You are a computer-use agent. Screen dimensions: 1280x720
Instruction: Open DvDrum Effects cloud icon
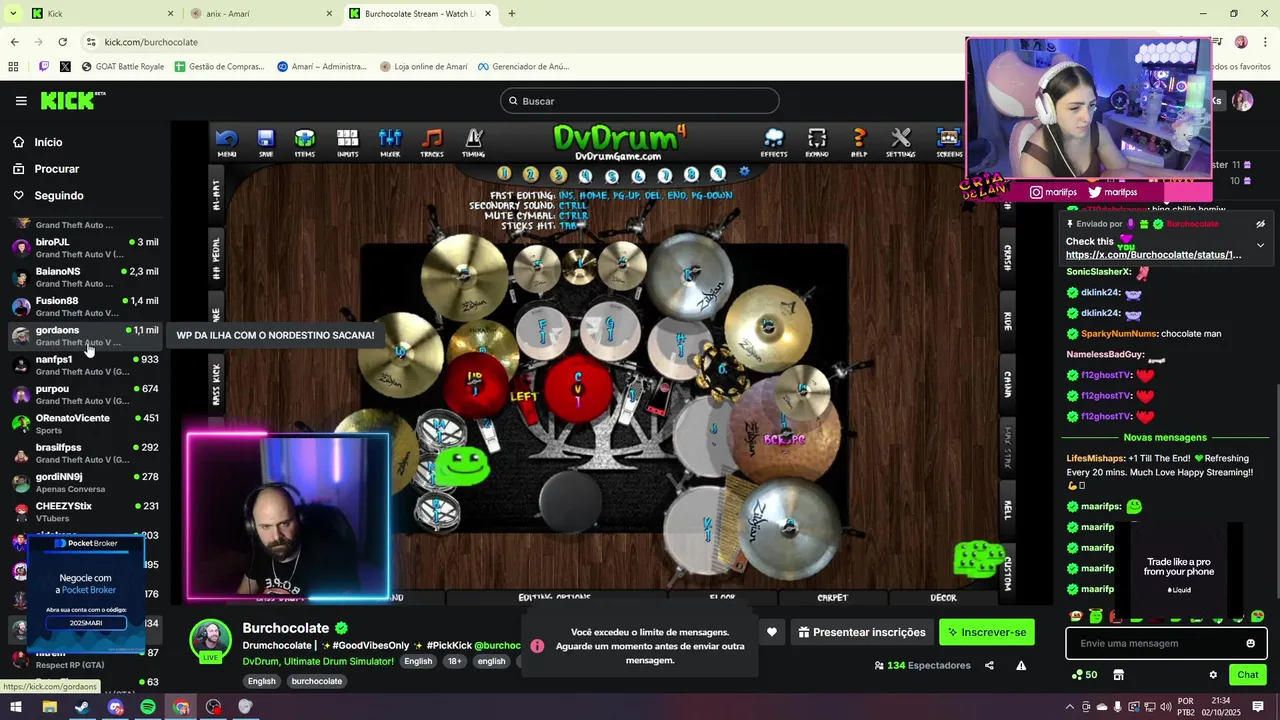(x=774, y=143)
